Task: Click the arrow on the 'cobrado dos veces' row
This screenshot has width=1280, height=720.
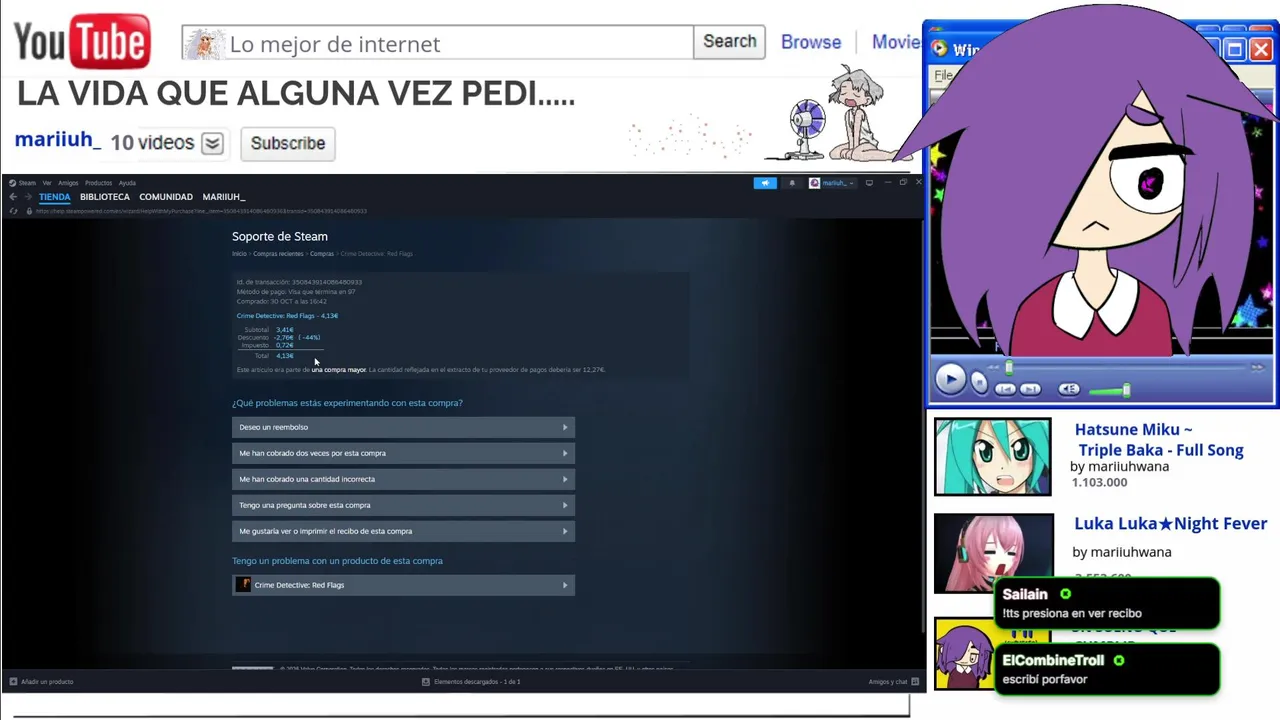Action: (565, 453)
